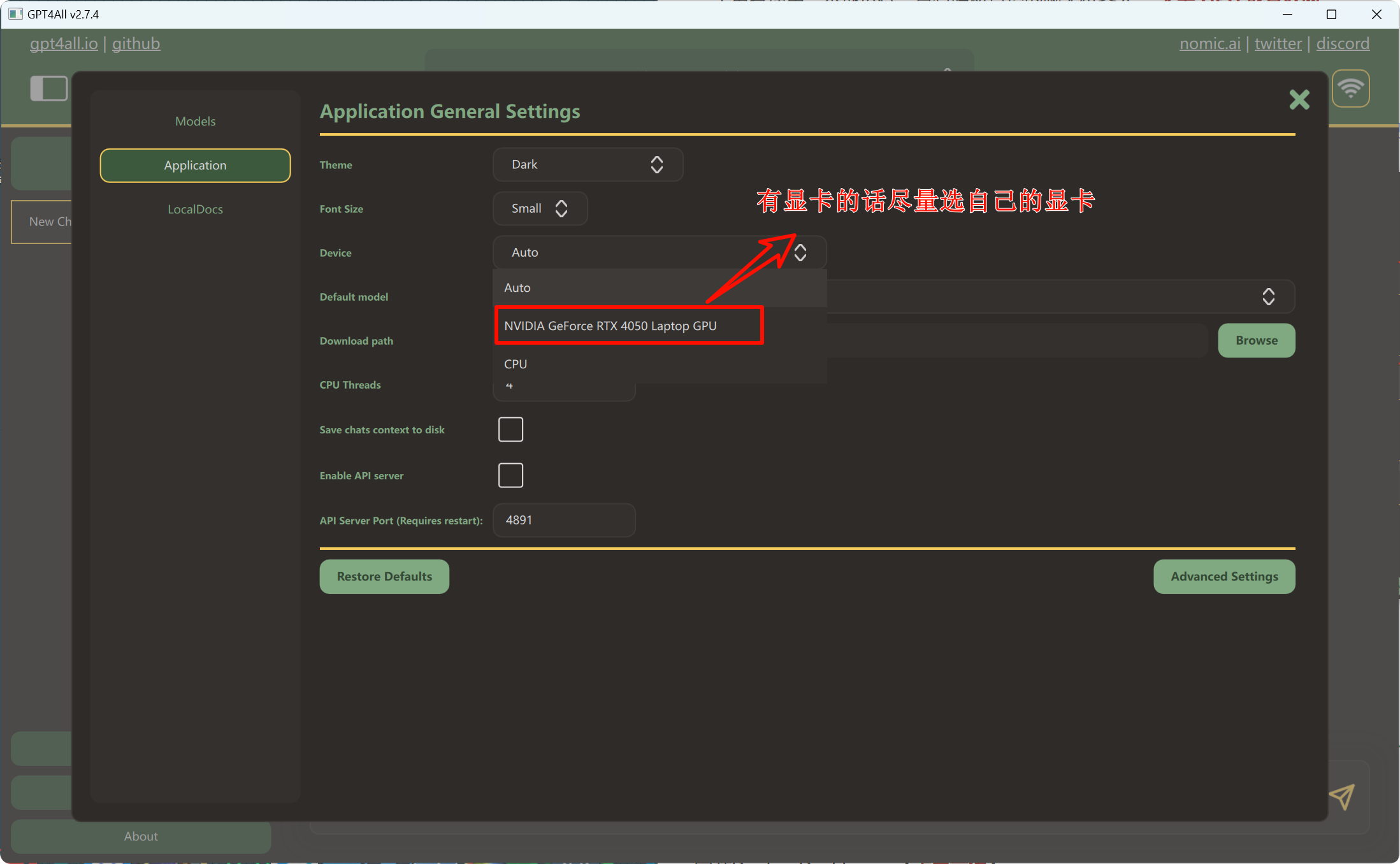Toggle the sidebar drawer icon
The image size is (1400, 864).
point(48,88)
